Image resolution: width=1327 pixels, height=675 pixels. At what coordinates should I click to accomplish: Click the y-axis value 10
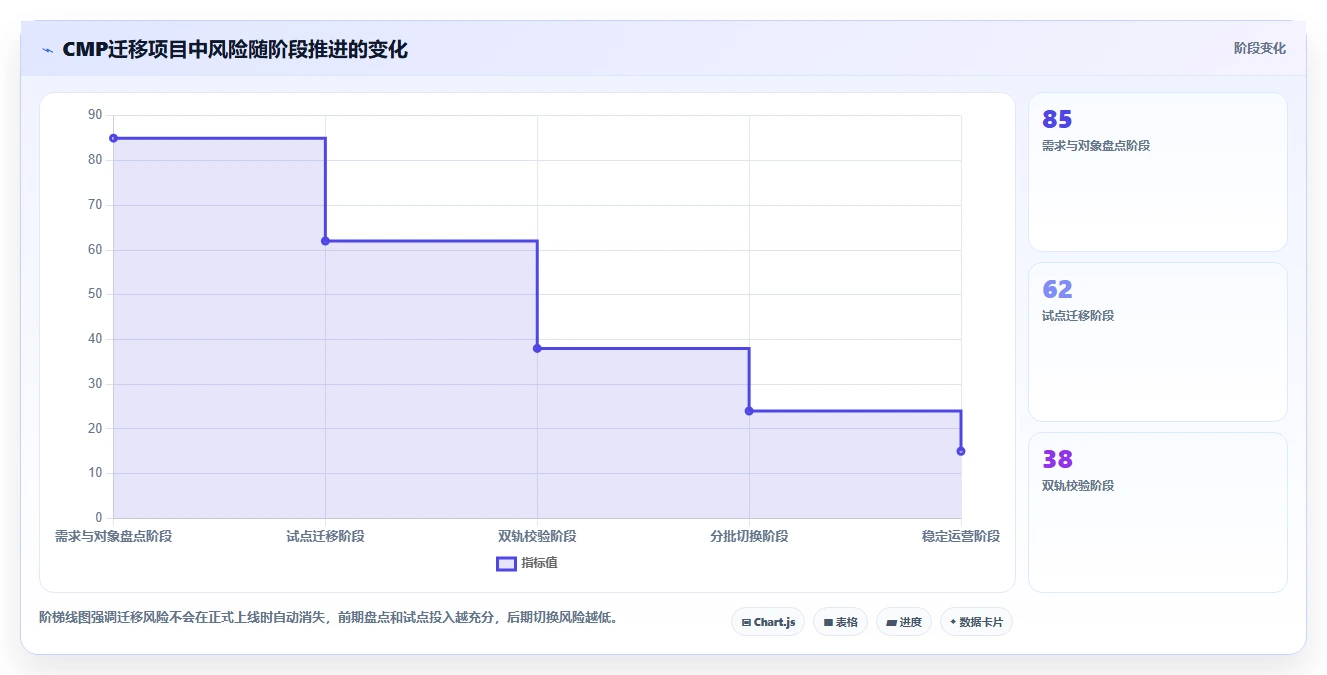(95, 473)
